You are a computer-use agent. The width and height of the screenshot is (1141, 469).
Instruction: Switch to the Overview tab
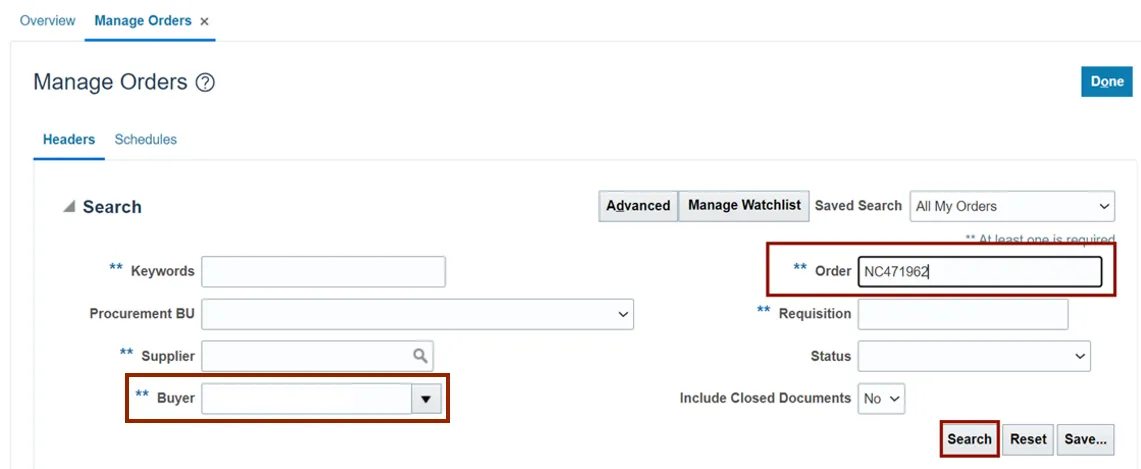[x=48, y=21]
